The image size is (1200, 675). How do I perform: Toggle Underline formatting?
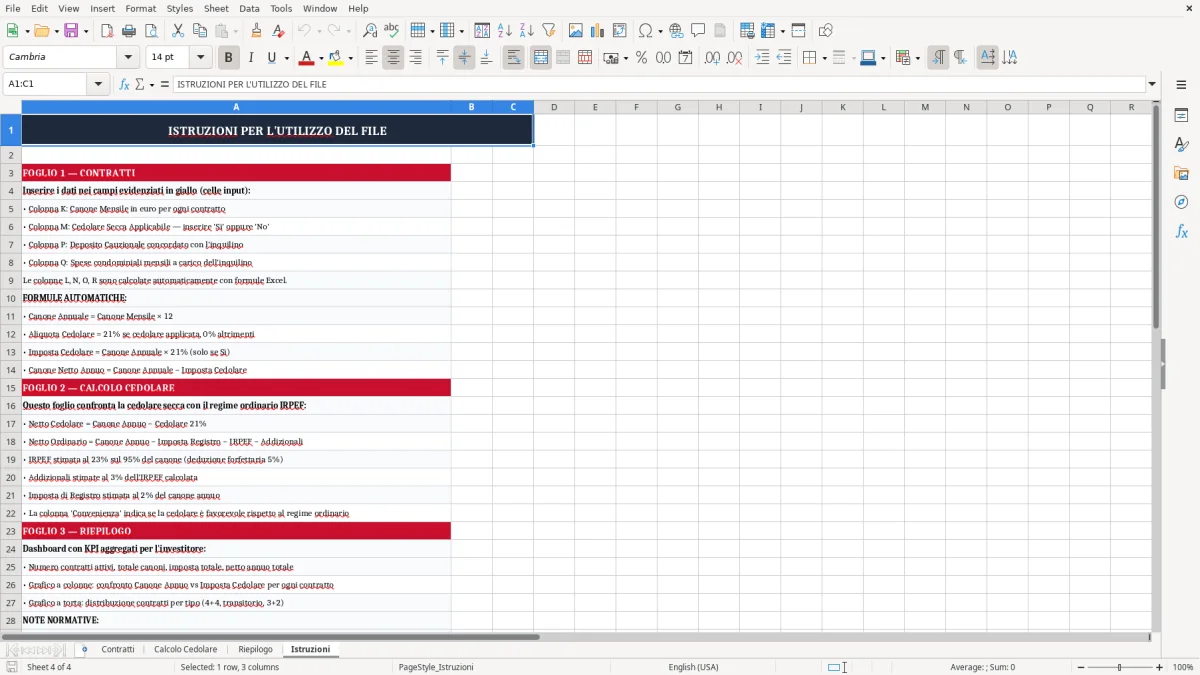point(271,58)
